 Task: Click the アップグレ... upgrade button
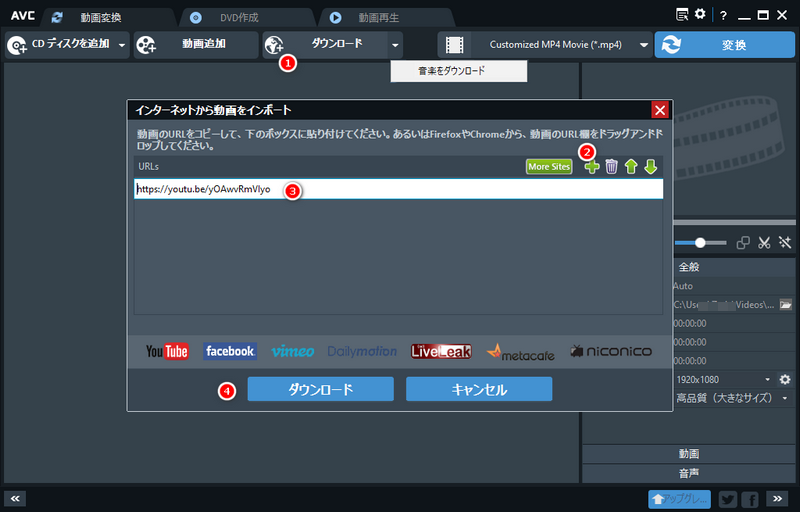point(680,499)
